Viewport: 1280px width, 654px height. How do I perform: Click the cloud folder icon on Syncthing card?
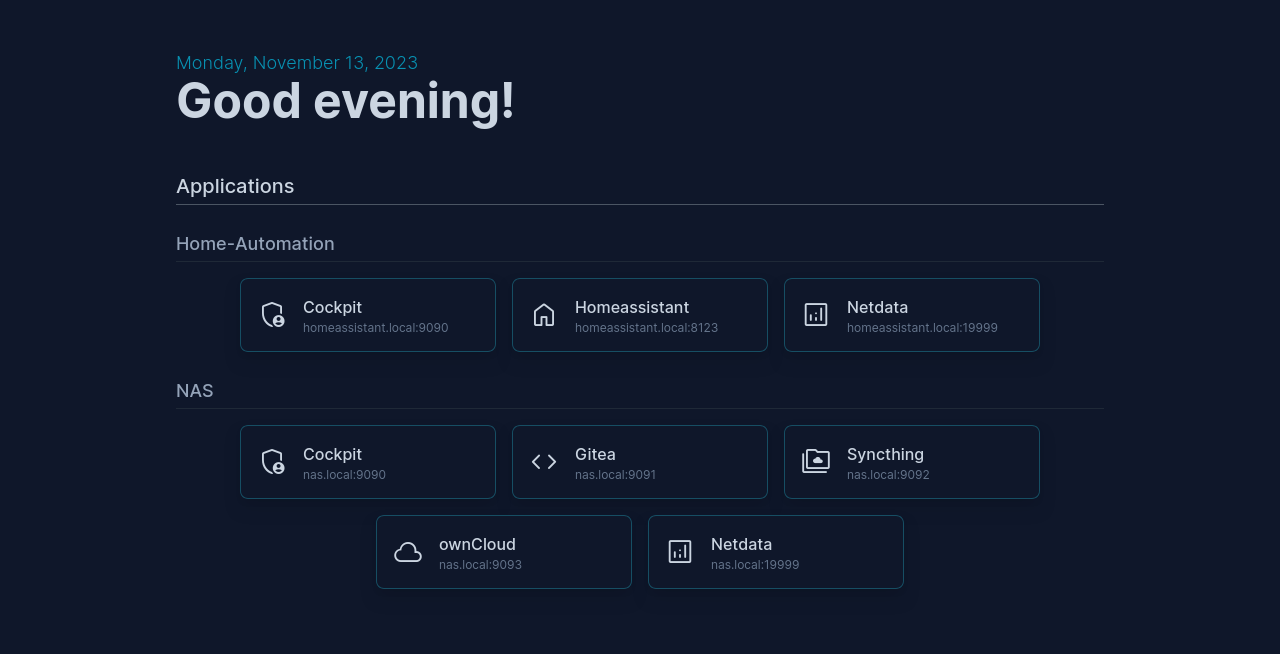coord(816,461)
